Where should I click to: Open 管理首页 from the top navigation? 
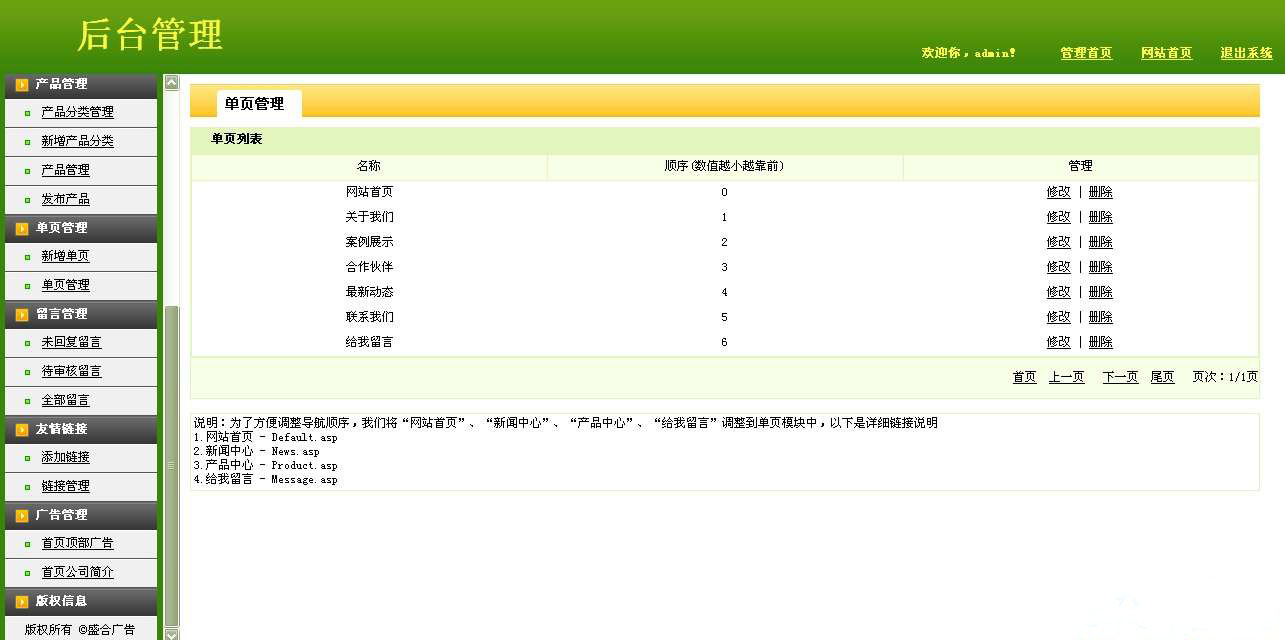click(1086, 53)
